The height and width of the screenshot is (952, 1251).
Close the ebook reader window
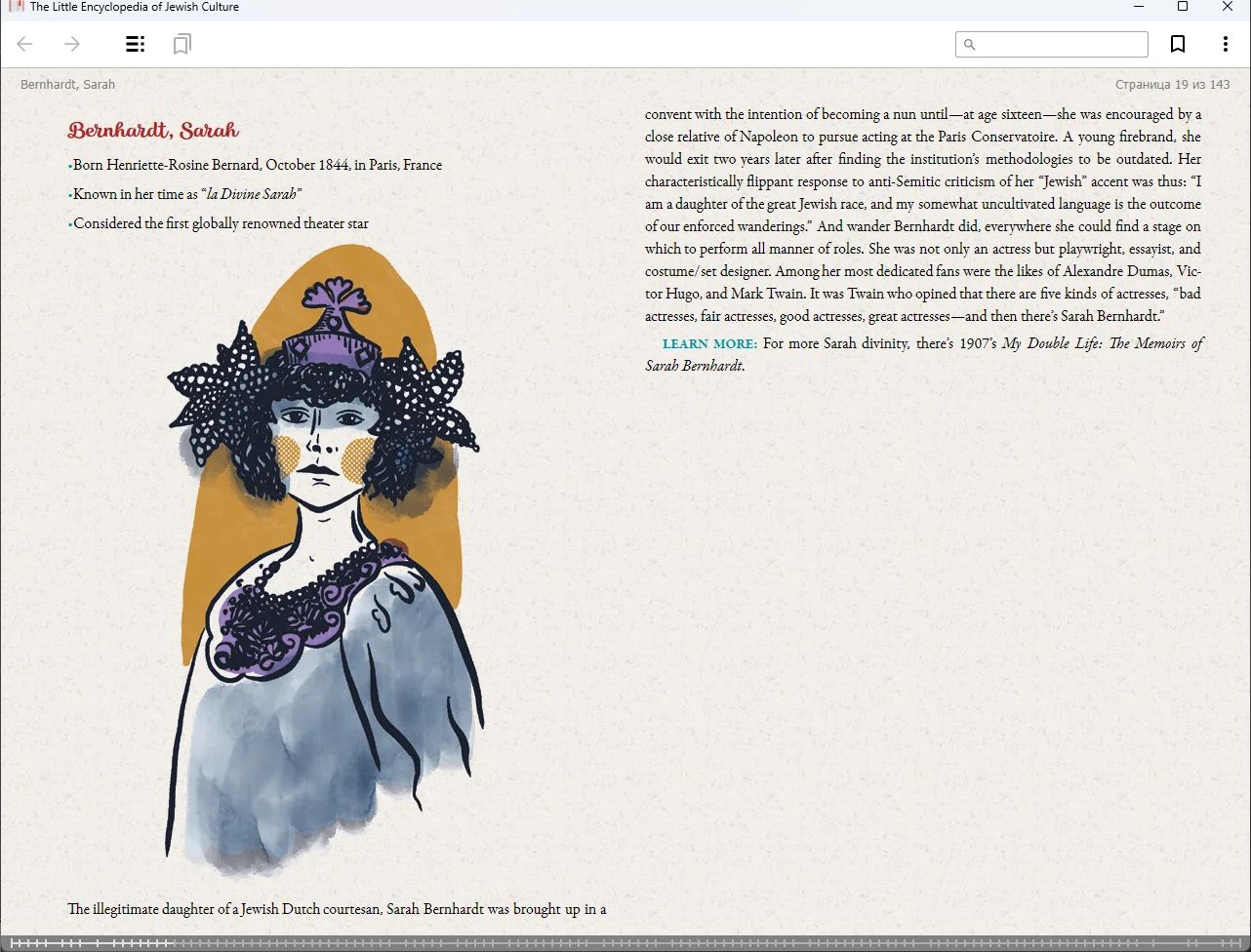click(x=1228, y=7)
